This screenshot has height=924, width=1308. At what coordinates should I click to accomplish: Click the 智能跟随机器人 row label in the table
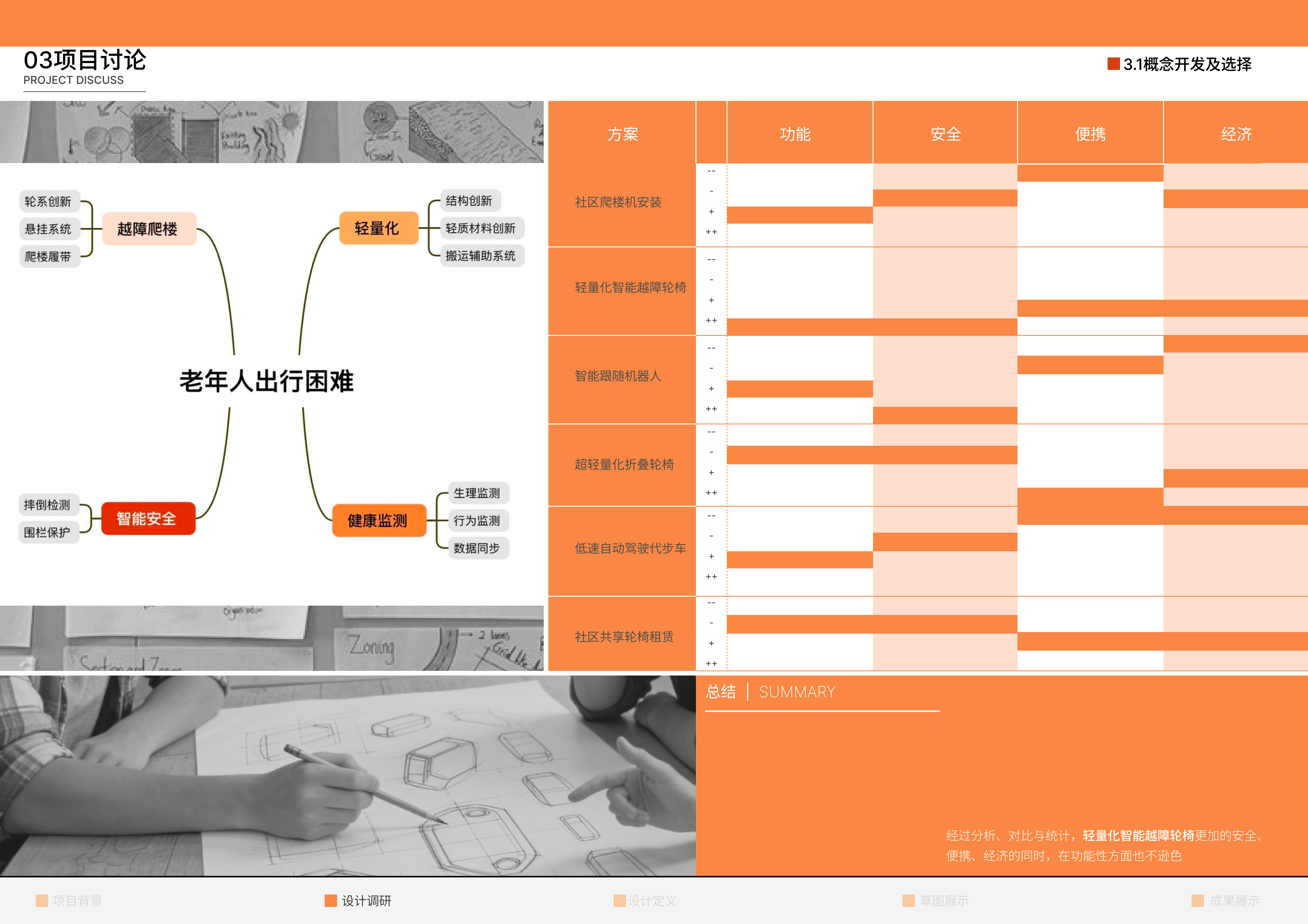pos(619,377)
